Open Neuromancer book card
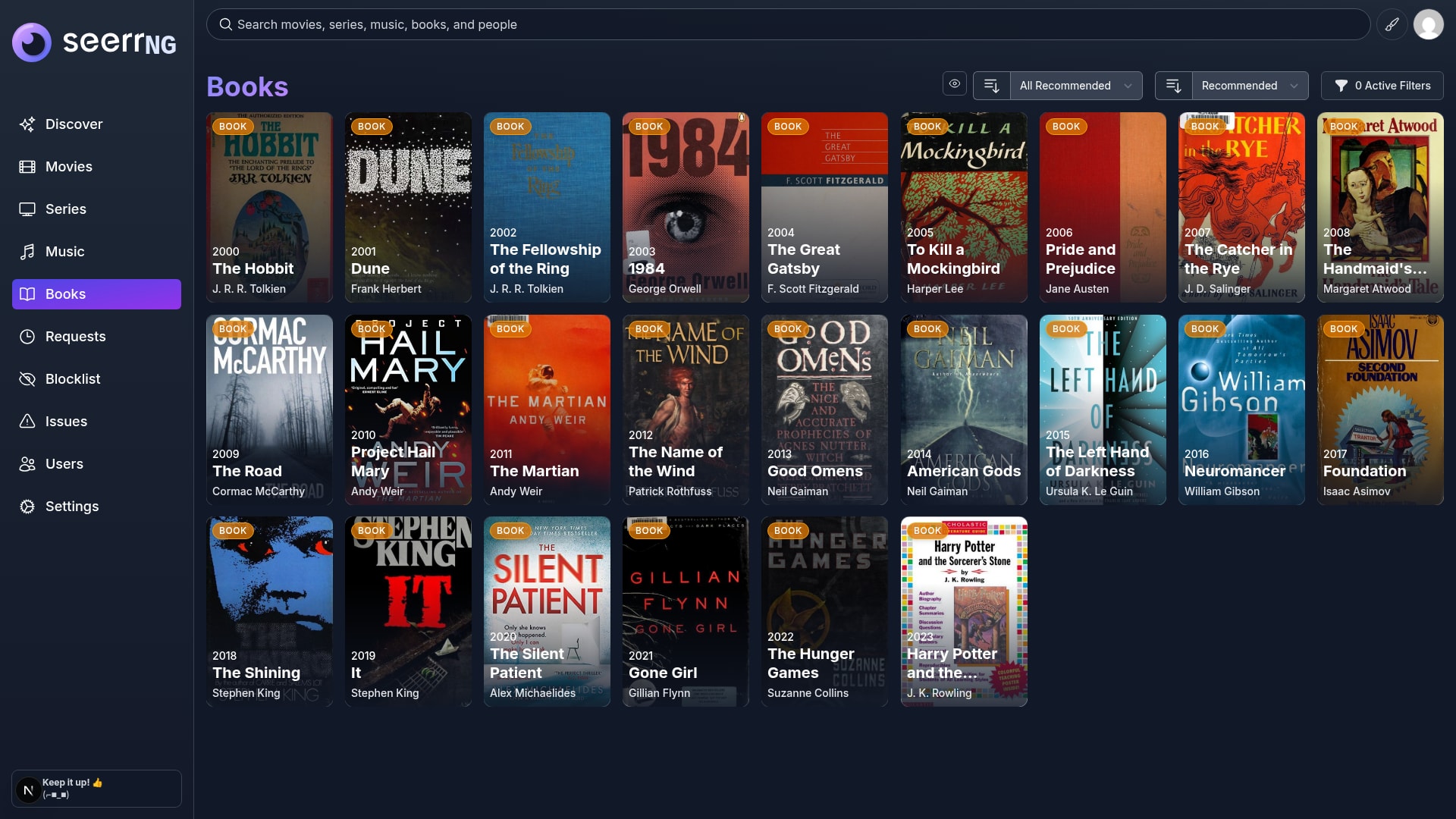The image size is (1456, 819). (1241, 410)
